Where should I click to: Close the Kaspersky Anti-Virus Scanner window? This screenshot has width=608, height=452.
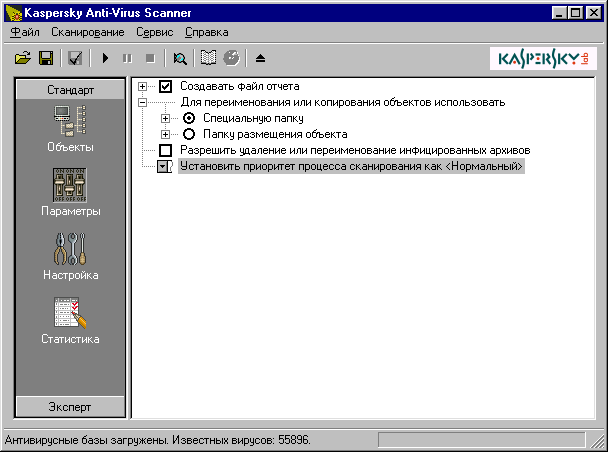(x=594, y=13)
